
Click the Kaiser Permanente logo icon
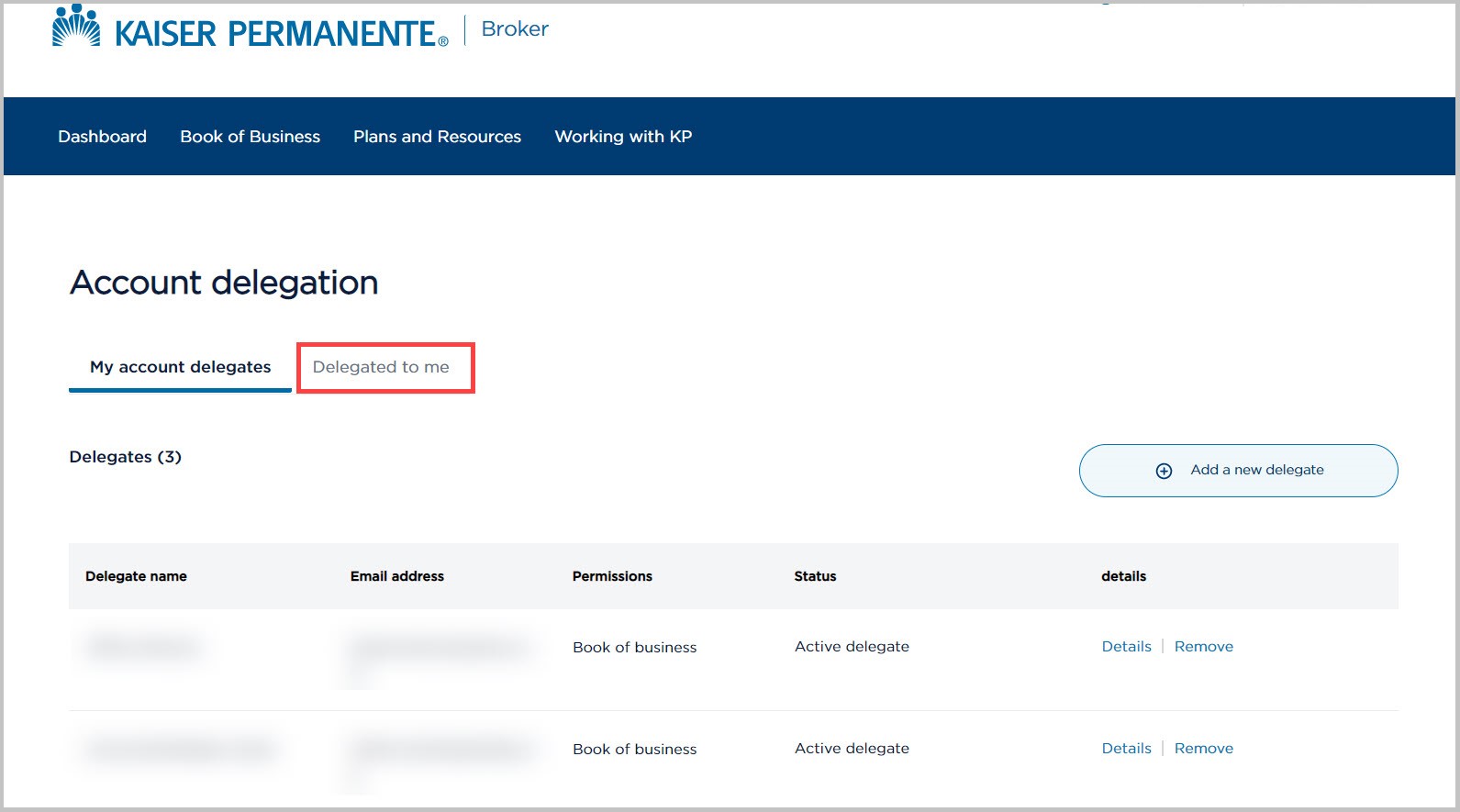(76, 27)
